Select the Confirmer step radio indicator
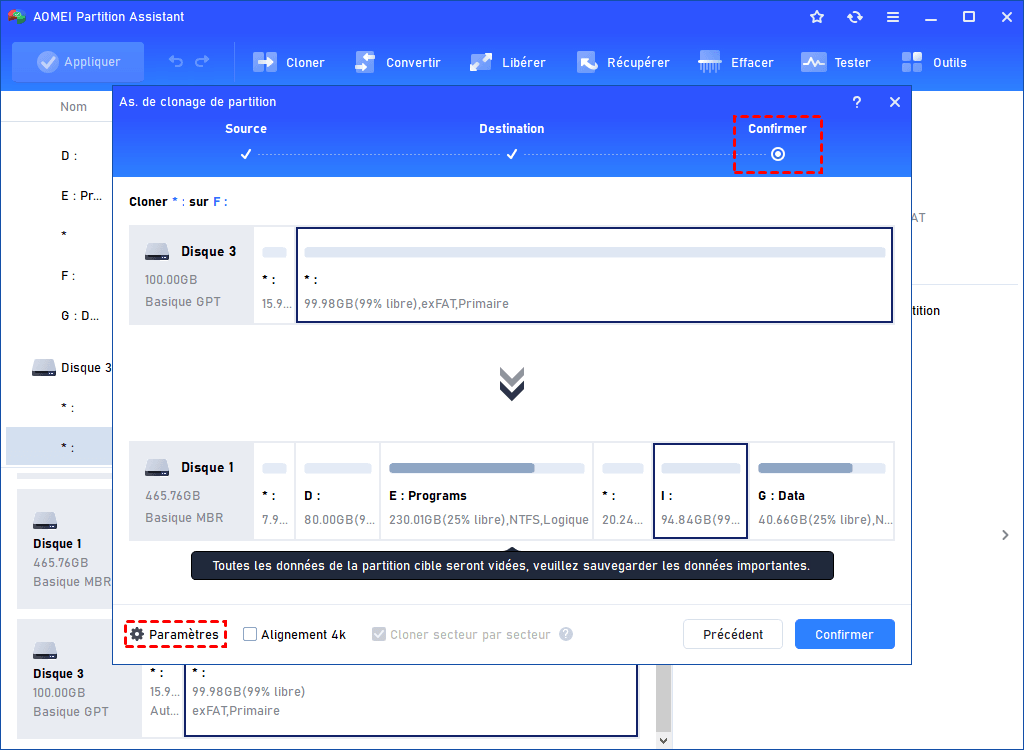 pos(778,154)
